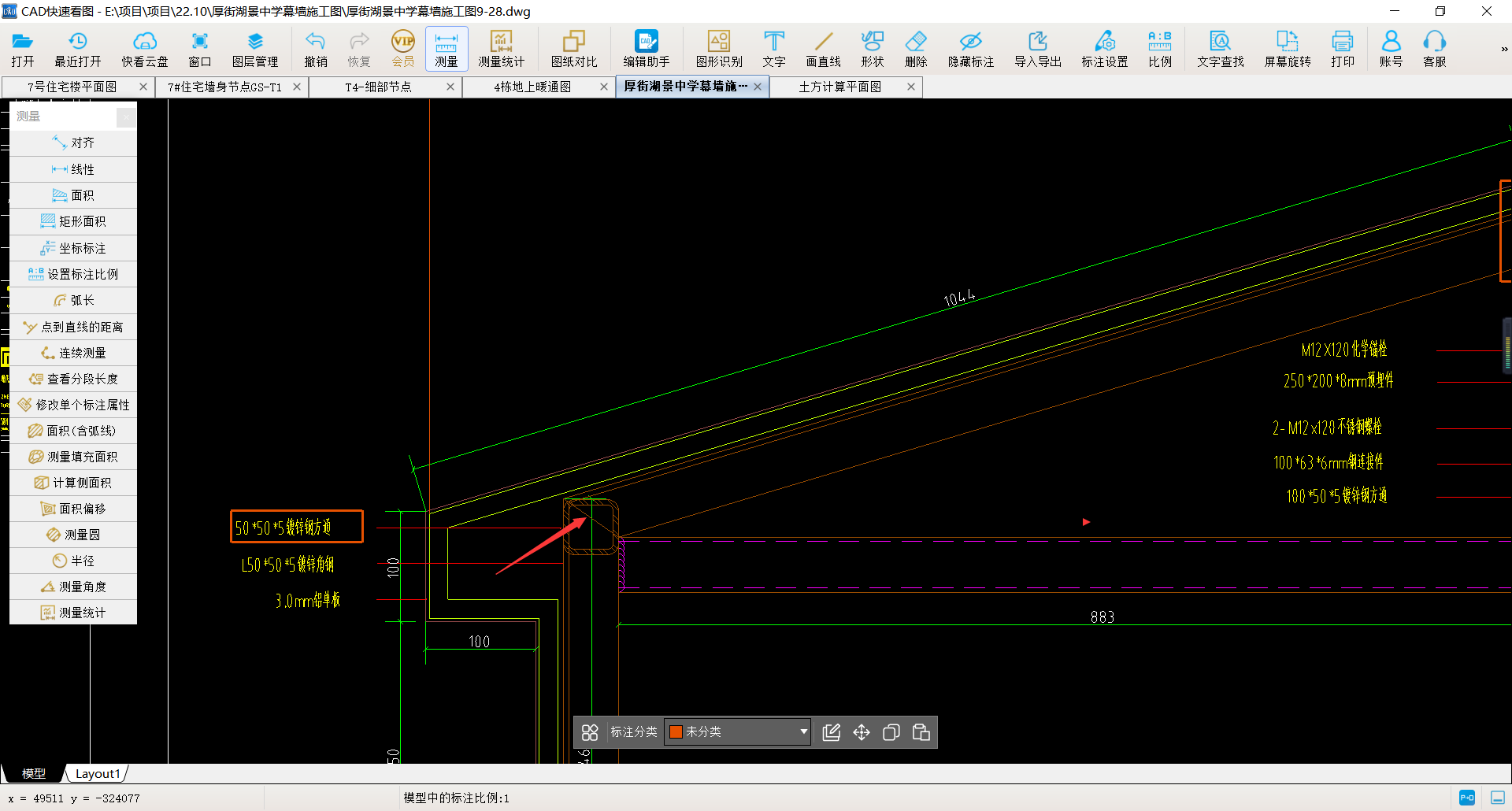The width and height of the screenshot is (1512, 811).
Task: Redo with the 恢复 icon
Action: click(x=358, y=49)
